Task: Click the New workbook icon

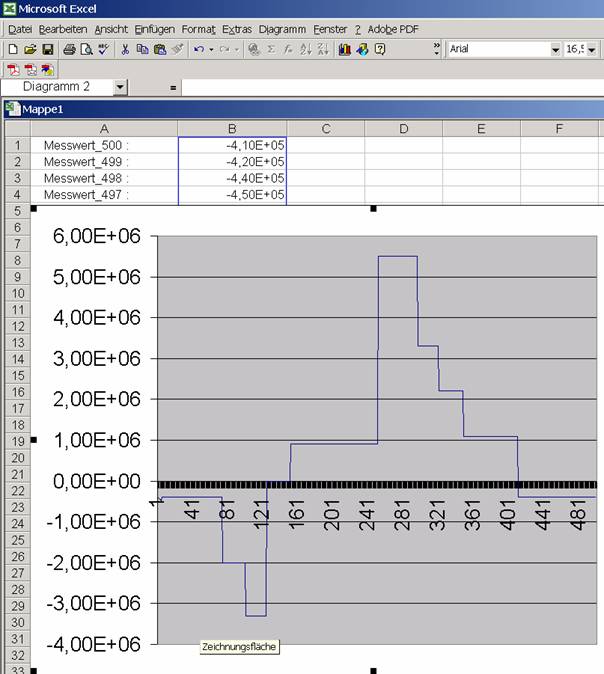Action: pyautogui.click(x=13, y=49)
